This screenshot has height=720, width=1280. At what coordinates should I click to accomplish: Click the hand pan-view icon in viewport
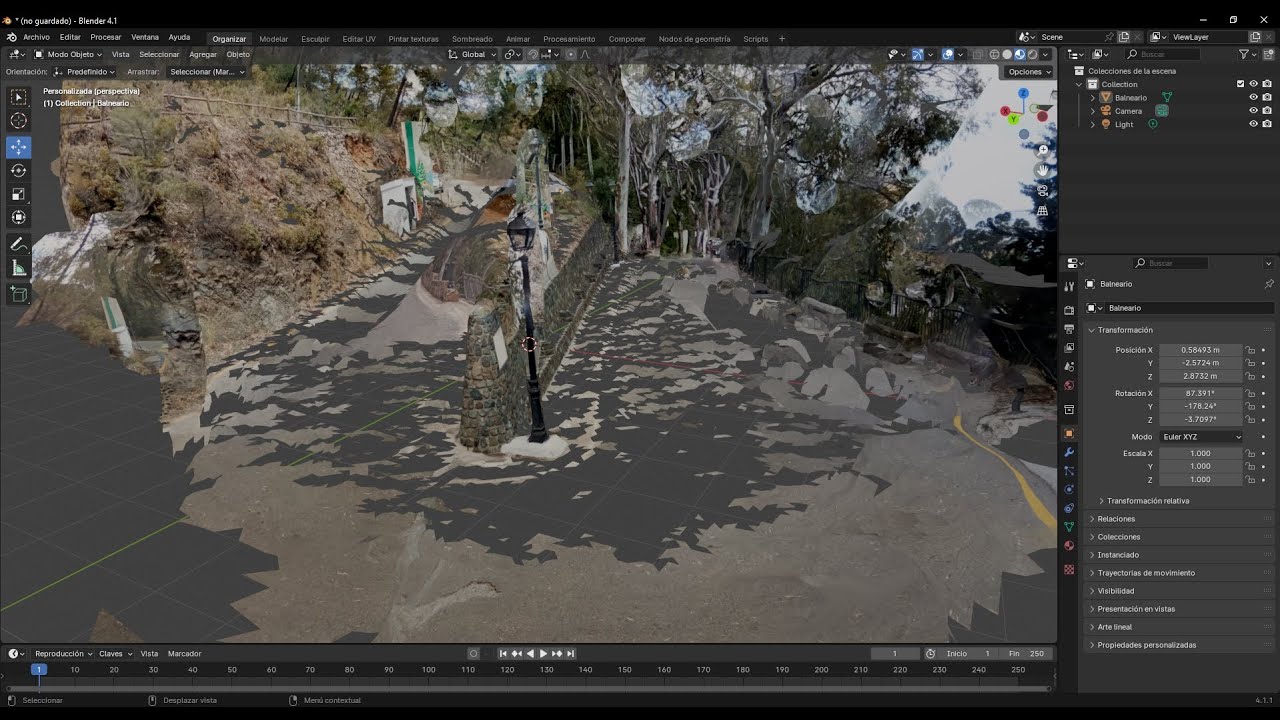pyautogui.click(x=1043, y=170)
